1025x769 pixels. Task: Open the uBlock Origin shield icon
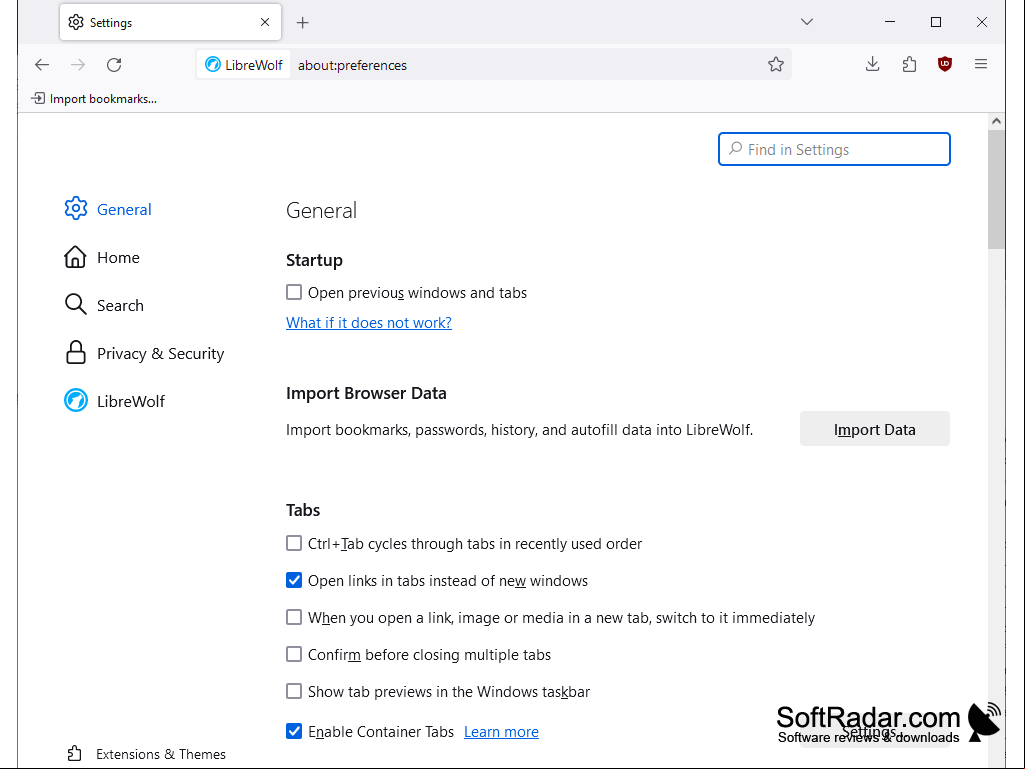point(945,64)
